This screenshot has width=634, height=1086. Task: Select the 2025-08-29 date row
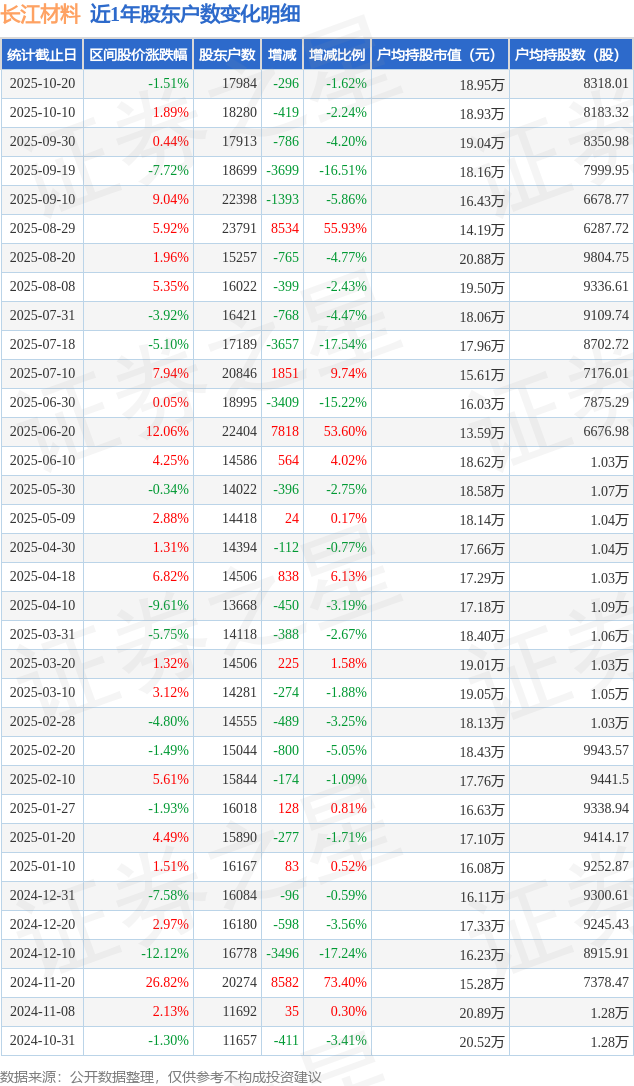[42, 229]
